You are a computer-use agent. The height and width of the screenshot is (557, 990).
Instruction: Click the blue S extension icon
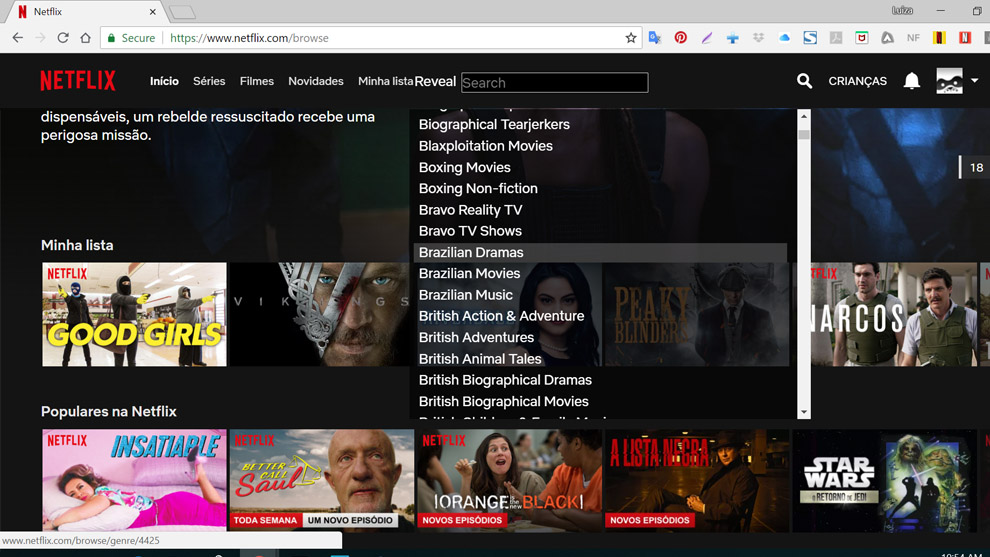[x=810, y=38]
